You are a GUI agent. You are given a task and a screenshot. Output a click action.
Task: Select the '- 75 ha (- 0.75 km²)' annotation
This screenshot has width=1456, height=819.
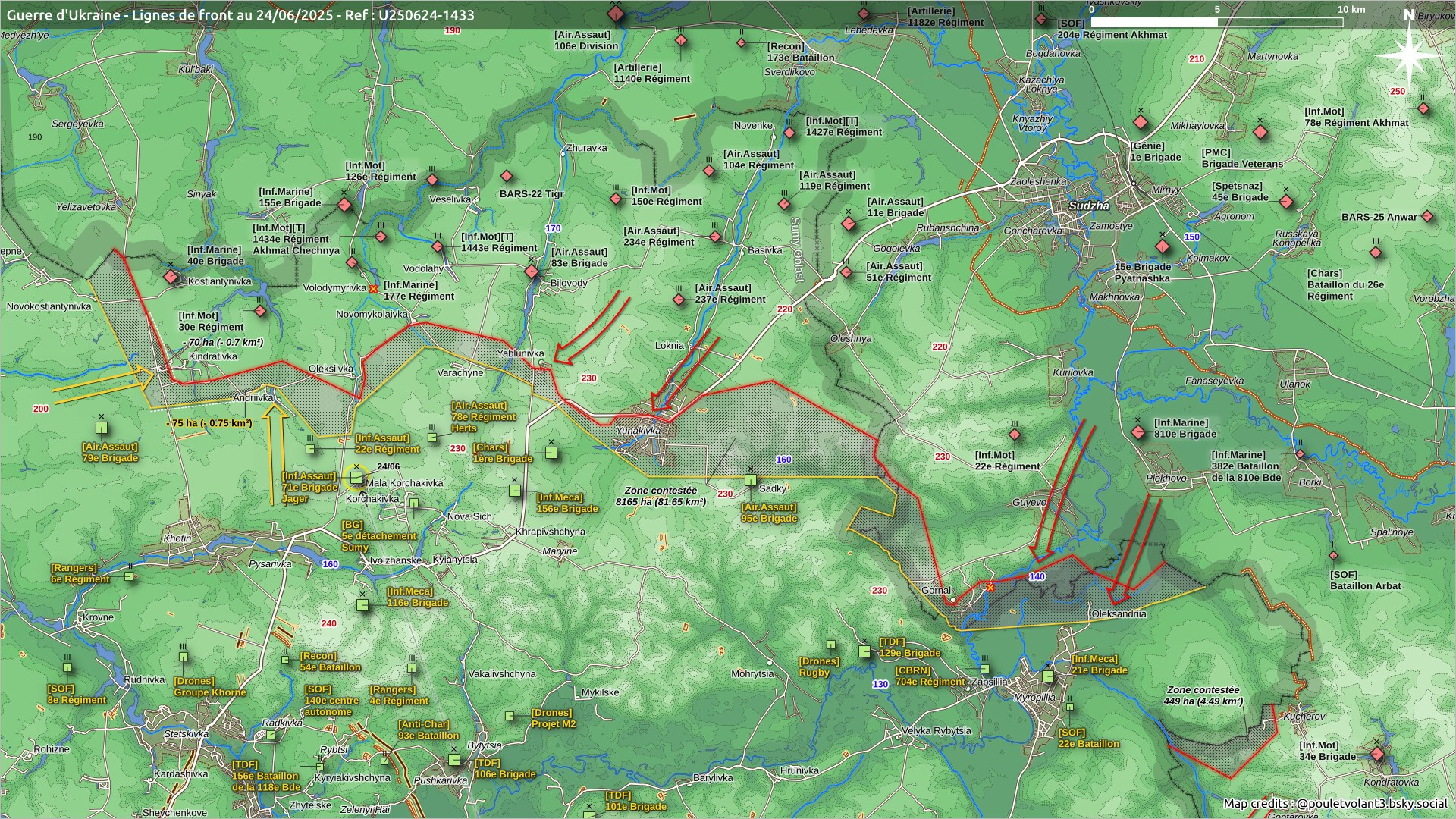tap(209, 423)
